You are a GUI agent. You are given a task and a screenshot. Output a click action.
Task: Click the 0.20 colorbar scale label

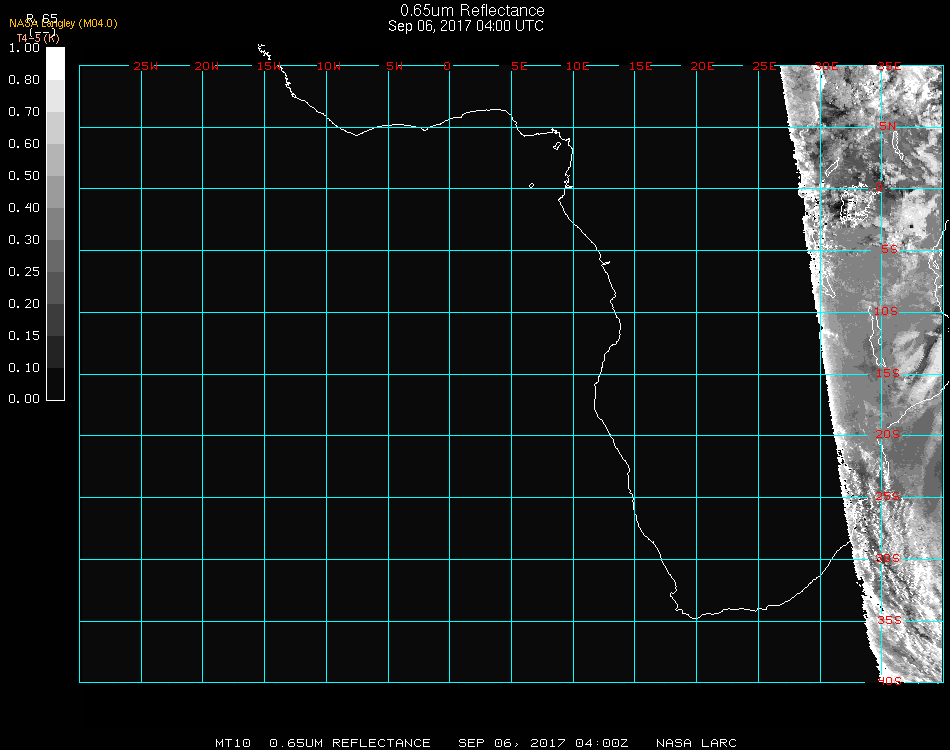24,303
